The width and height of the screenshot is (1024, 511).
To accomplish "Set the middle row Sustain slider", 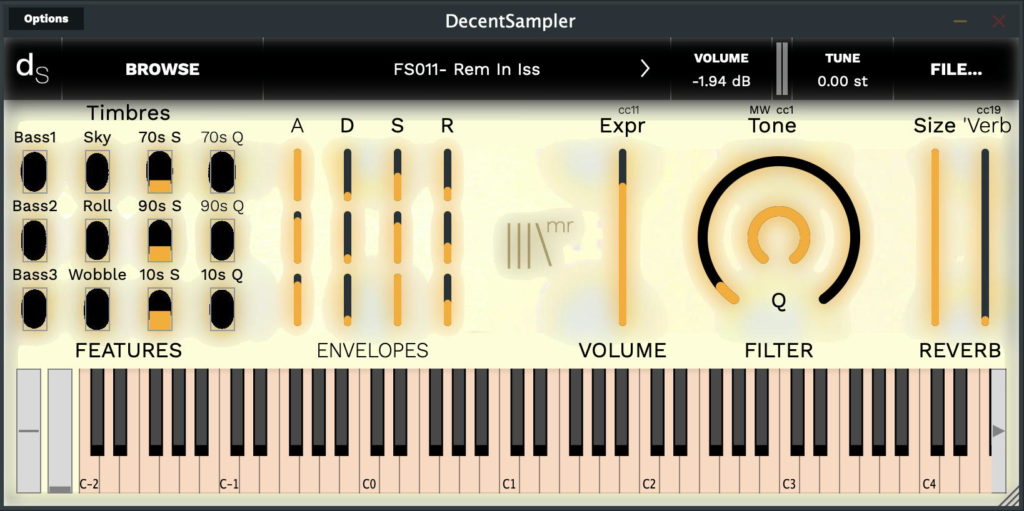I will point(397,237).
